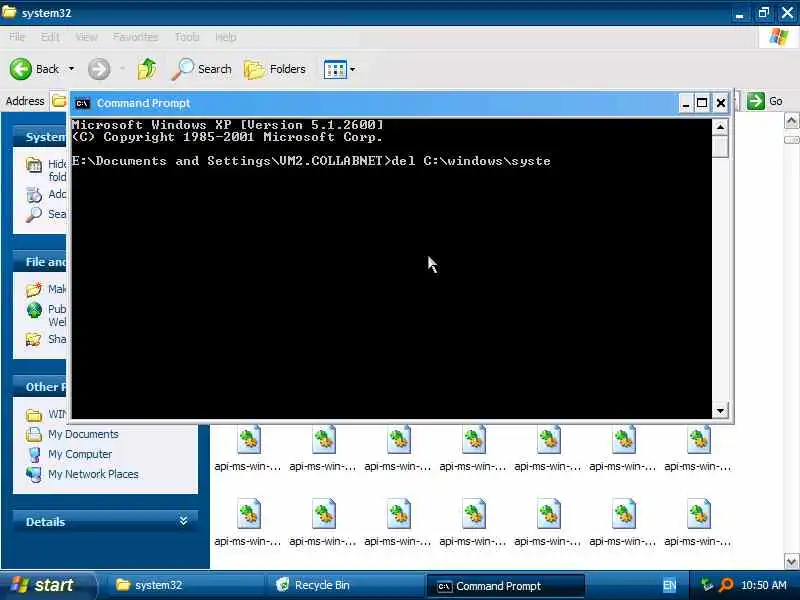Select first api-ms-win file in bottom row
Screen dimensions: 800x600
[248, 522]
